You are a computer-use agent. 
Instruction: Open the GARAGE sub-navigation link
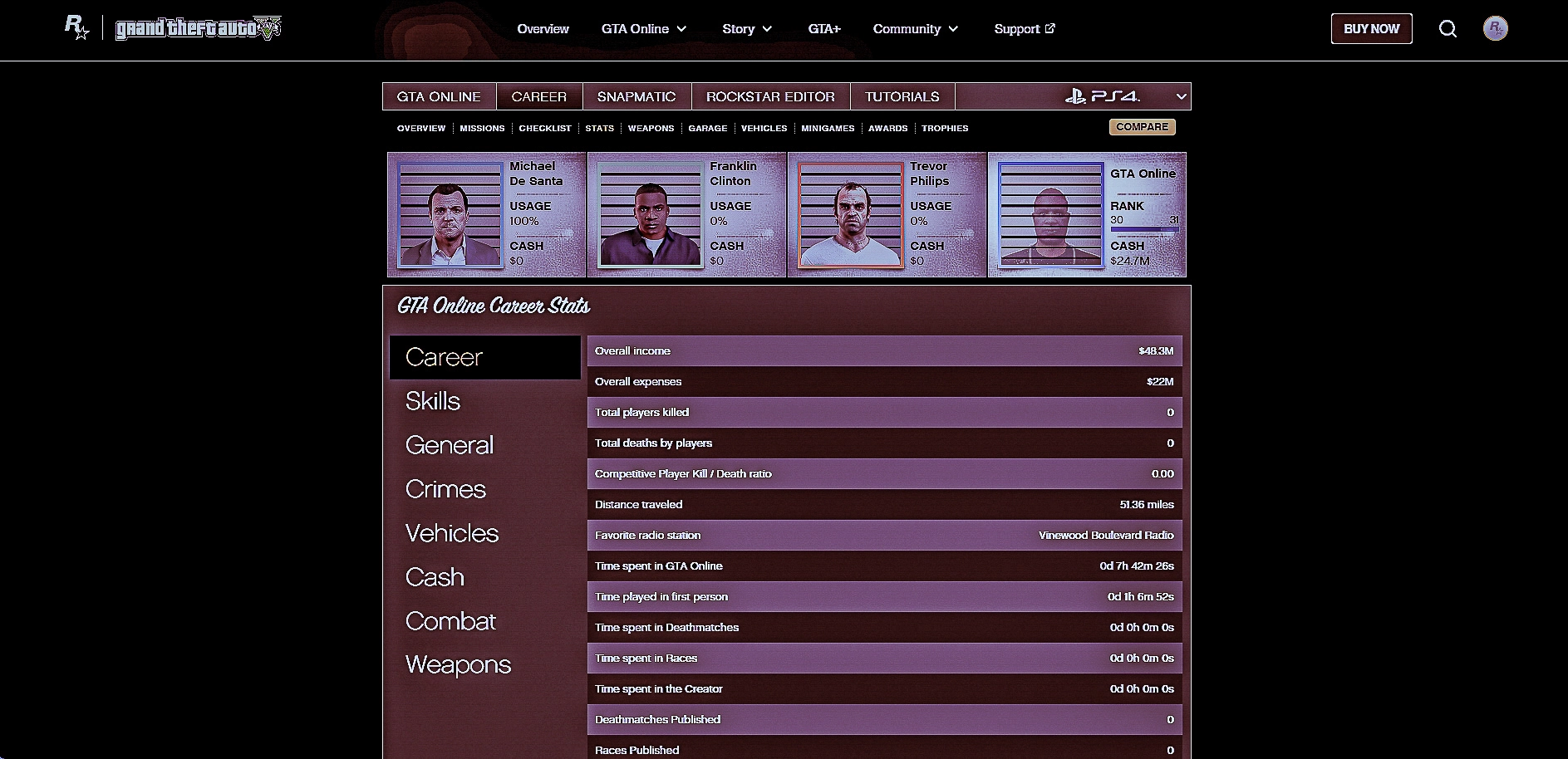coord(707,129)
